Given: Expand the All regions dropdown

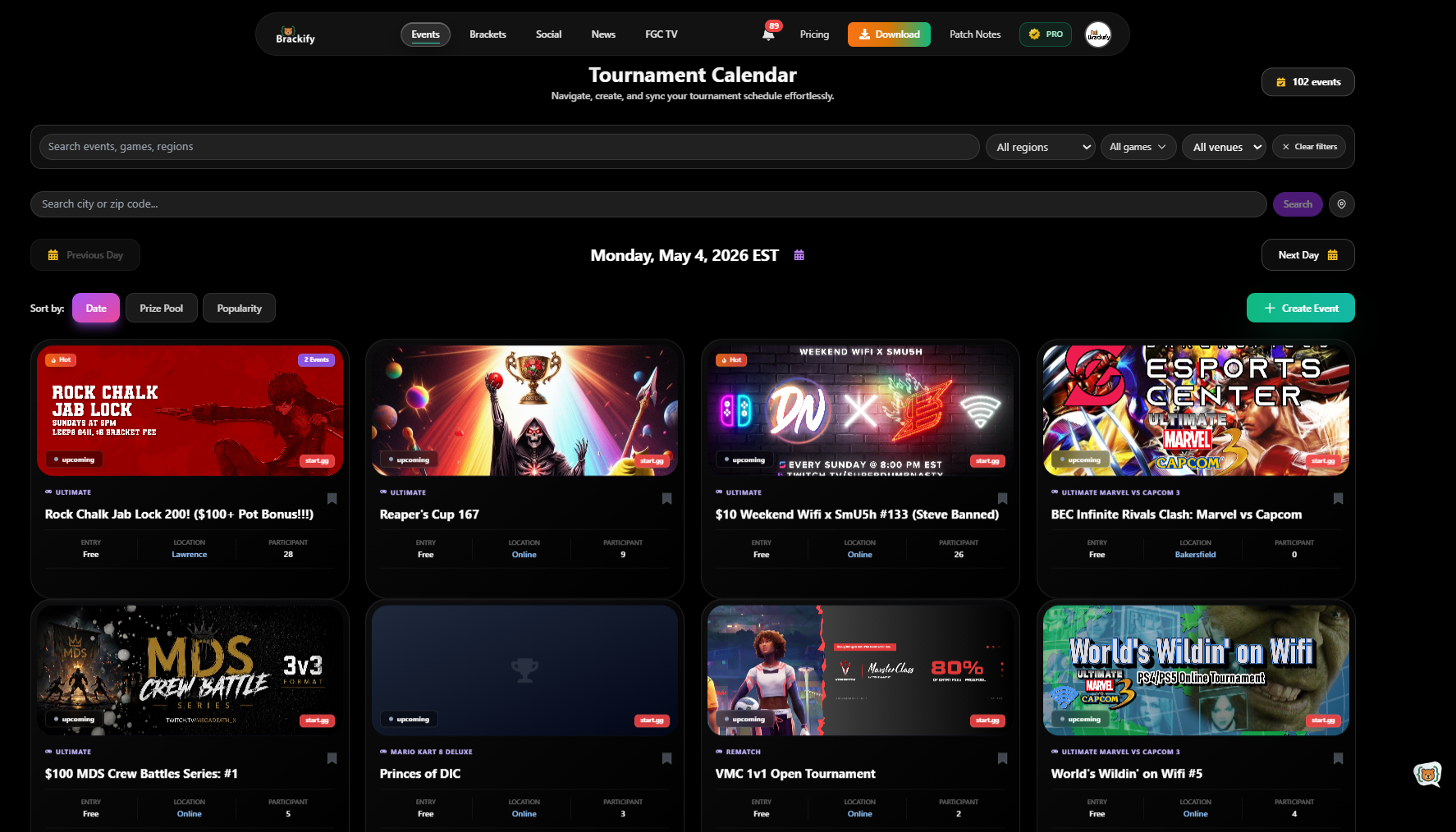Looking at the screenshot, I should 1041,147.
